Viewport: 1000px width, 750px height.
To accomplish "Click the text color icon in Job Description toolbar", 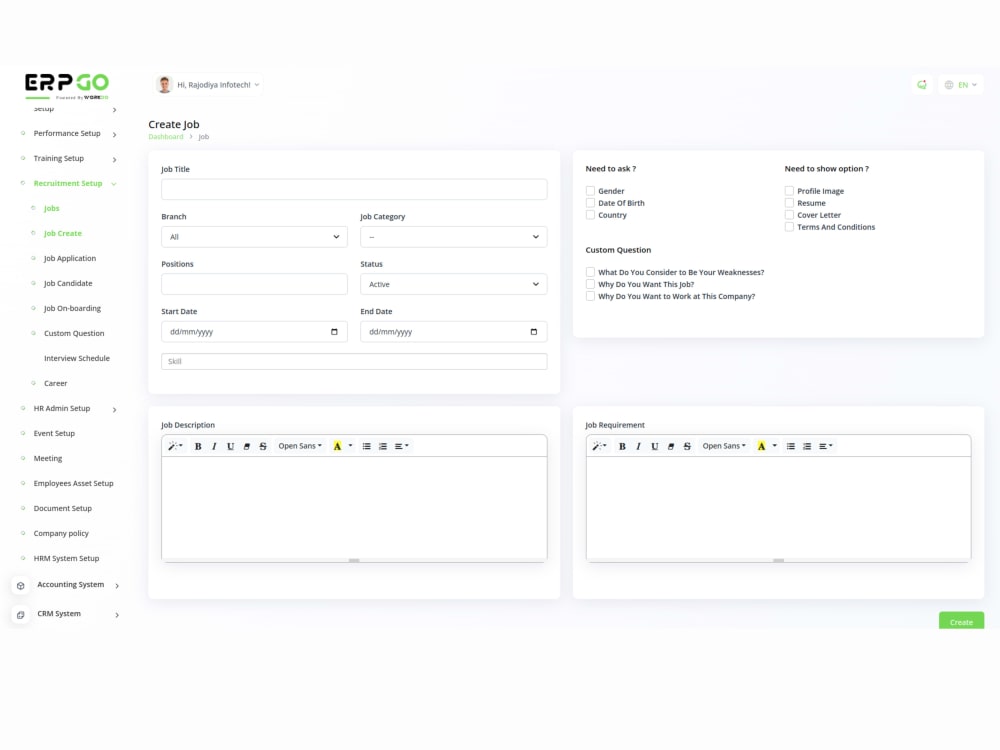I will click(340, 446).
